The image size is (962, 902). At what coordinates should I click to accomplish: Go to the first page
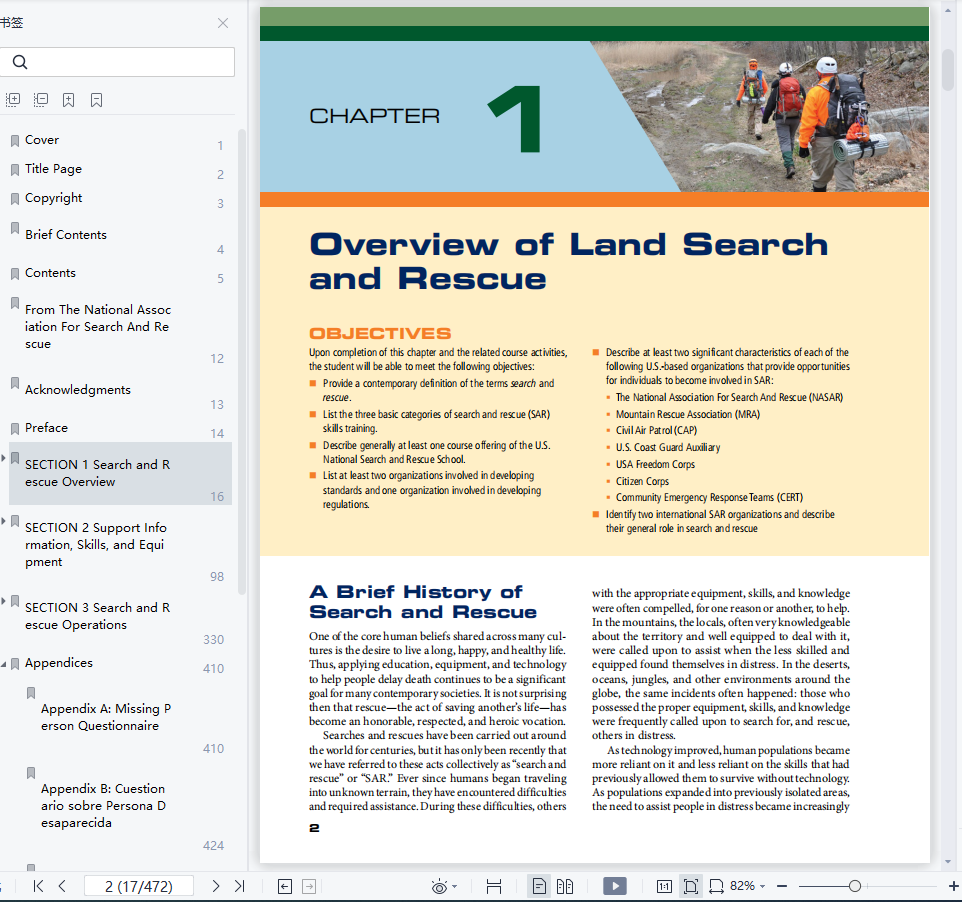tap(38, 886)
